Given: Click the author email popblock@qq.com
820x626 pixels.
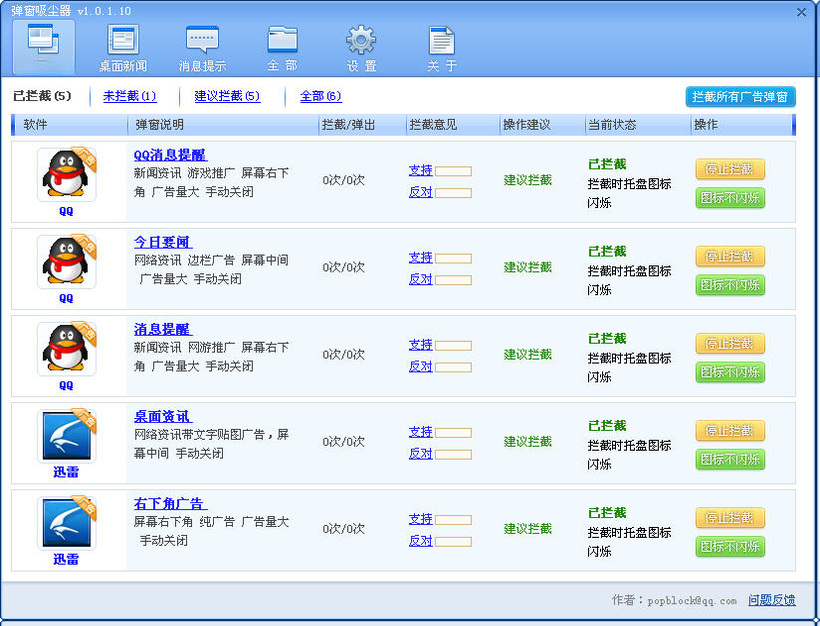Looking at the screenshot, I should [692, 601].
